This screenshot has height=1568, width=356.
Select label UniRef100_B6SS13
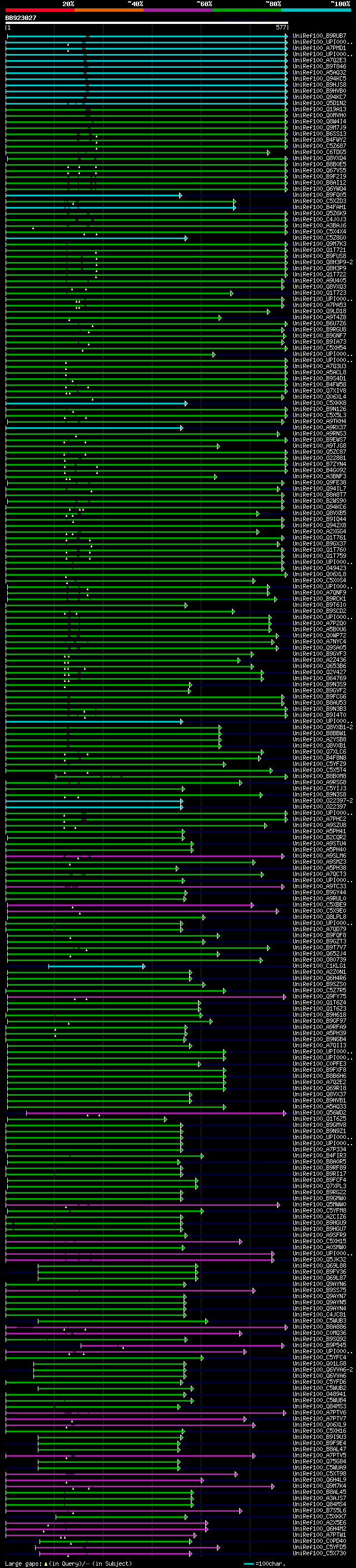[x=319, y=133]
